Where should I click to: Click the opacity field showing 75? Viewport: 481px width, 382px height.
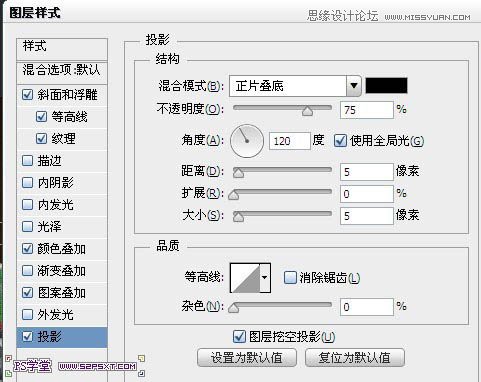tap(367, 110)
